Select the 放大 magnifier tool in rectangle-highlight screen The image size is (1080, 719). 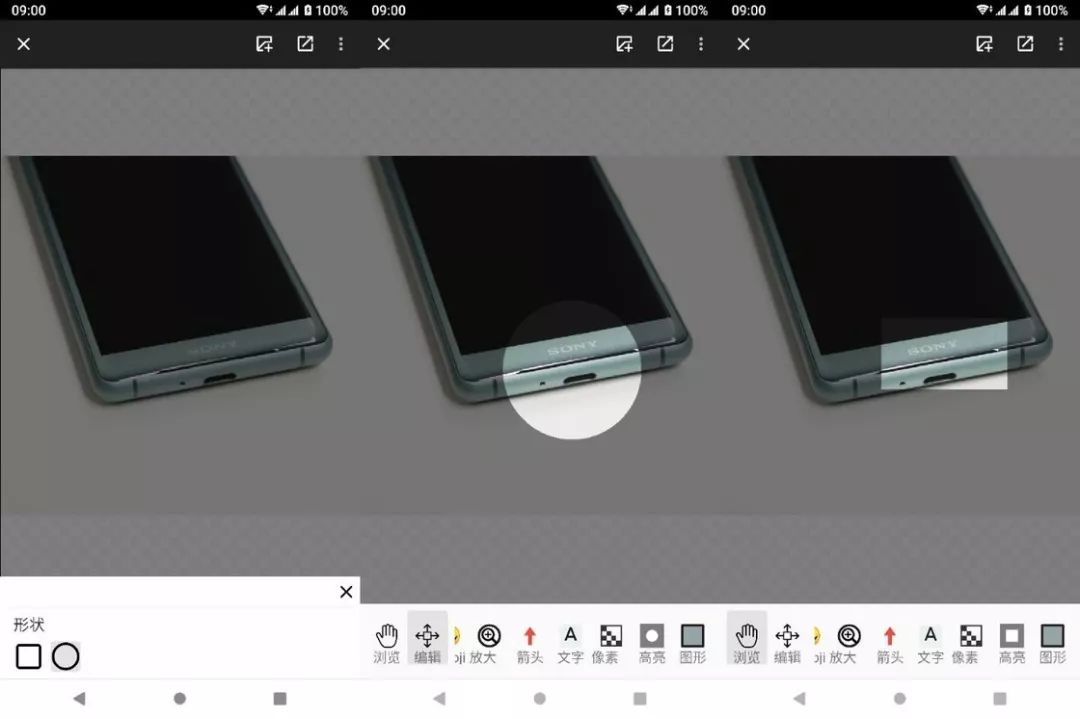pos(849,643)
